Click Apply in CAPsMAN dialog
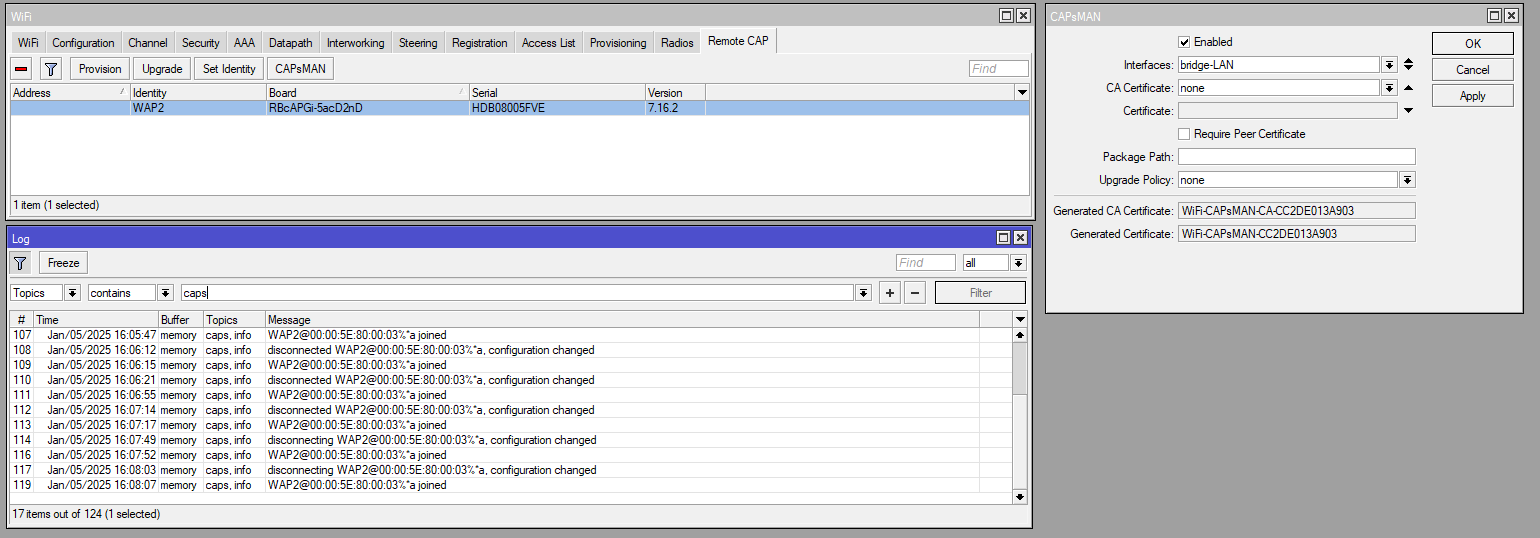This screenshot has width=1540, height=538. (1473, 96)
